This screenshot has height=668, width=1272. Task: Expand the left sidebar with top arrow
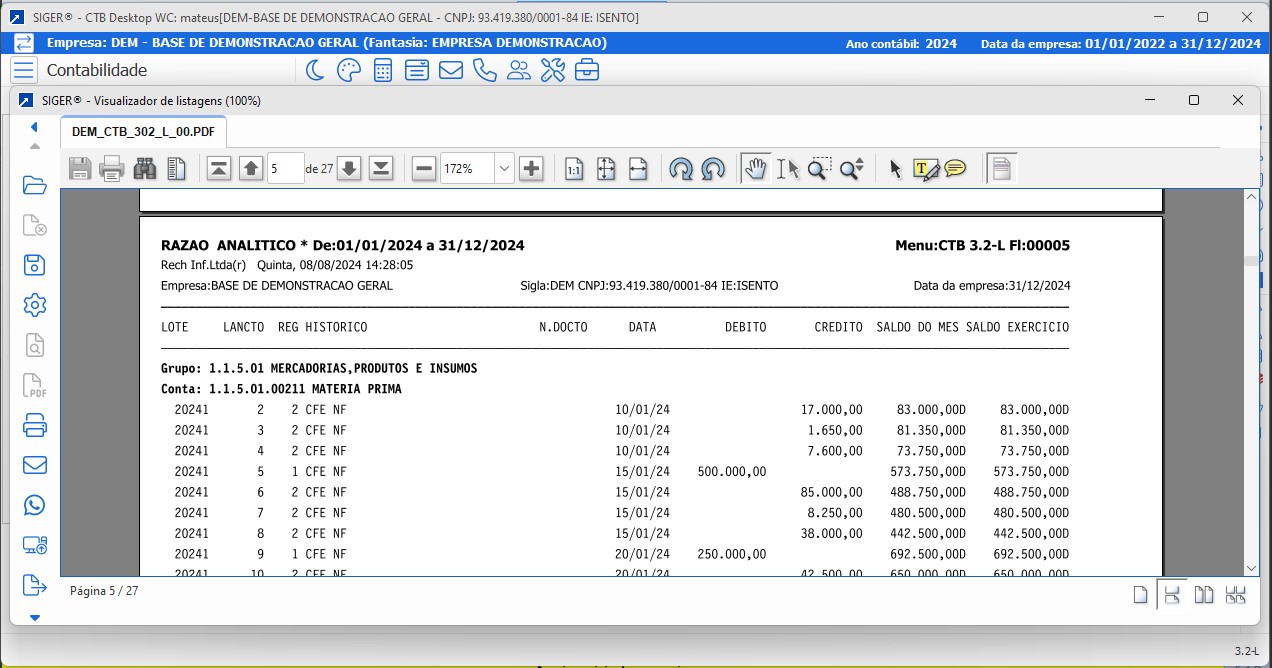click(x=34, y=127)
